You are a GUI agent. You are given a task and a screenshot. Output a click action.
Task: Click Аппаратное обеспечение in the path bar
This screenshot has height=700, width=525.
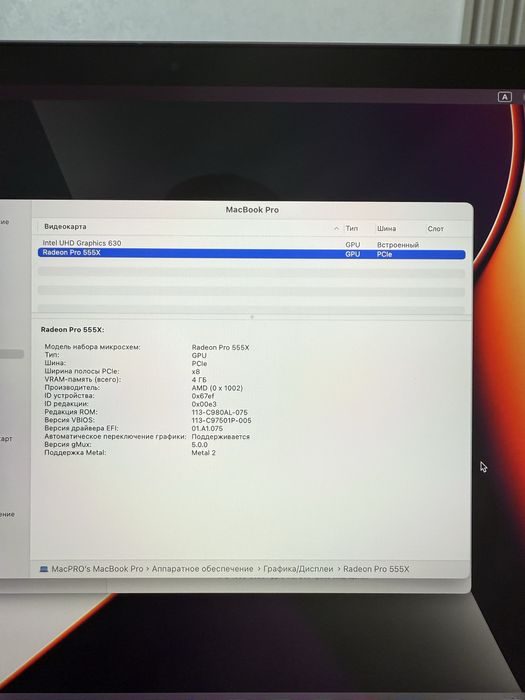click(x=203, y=569)
